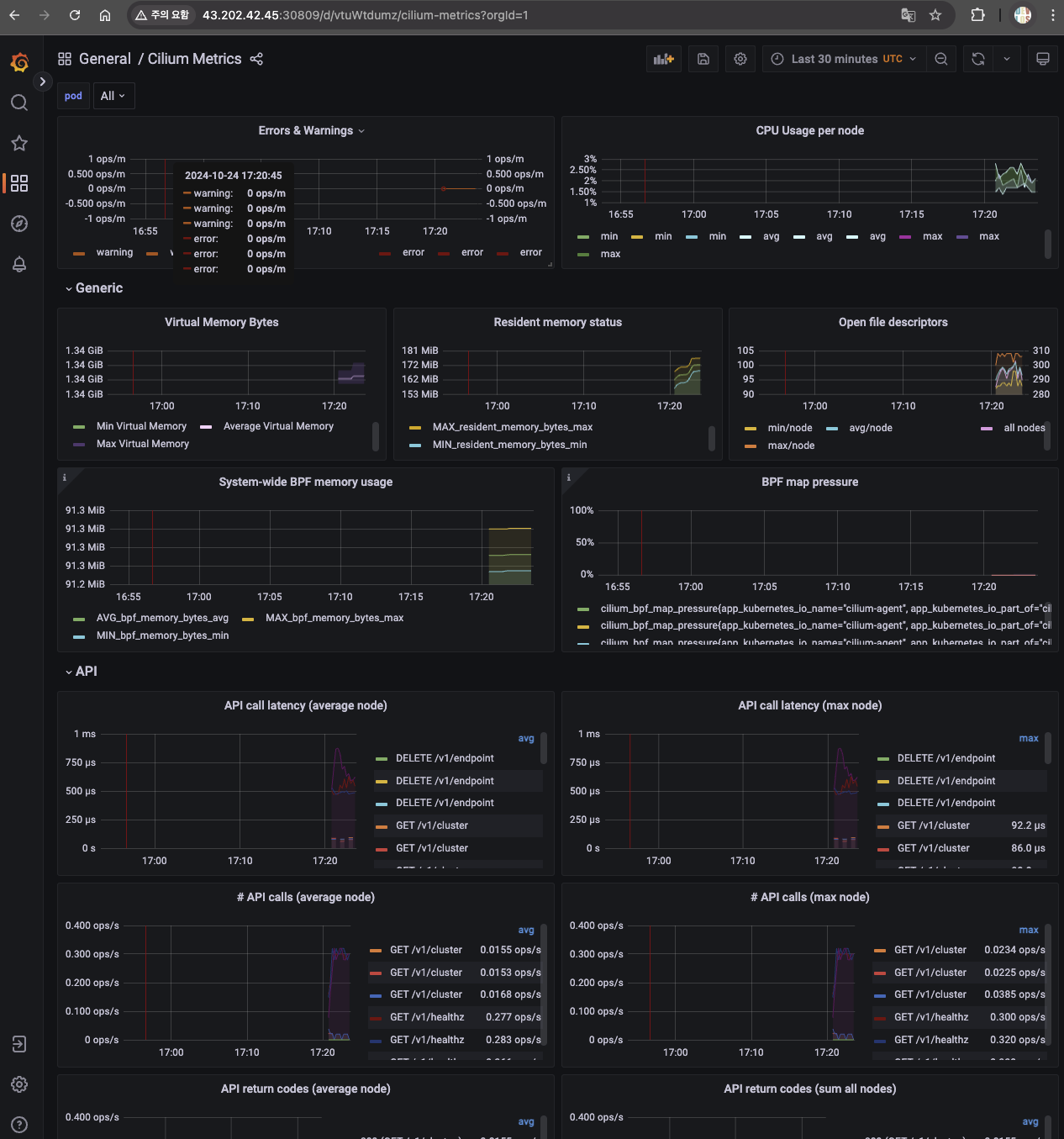Viewport: 1064px width, 1139px height.
Task: Click info icon on System-wide BPF memory panel
Action: pos(65,477)
